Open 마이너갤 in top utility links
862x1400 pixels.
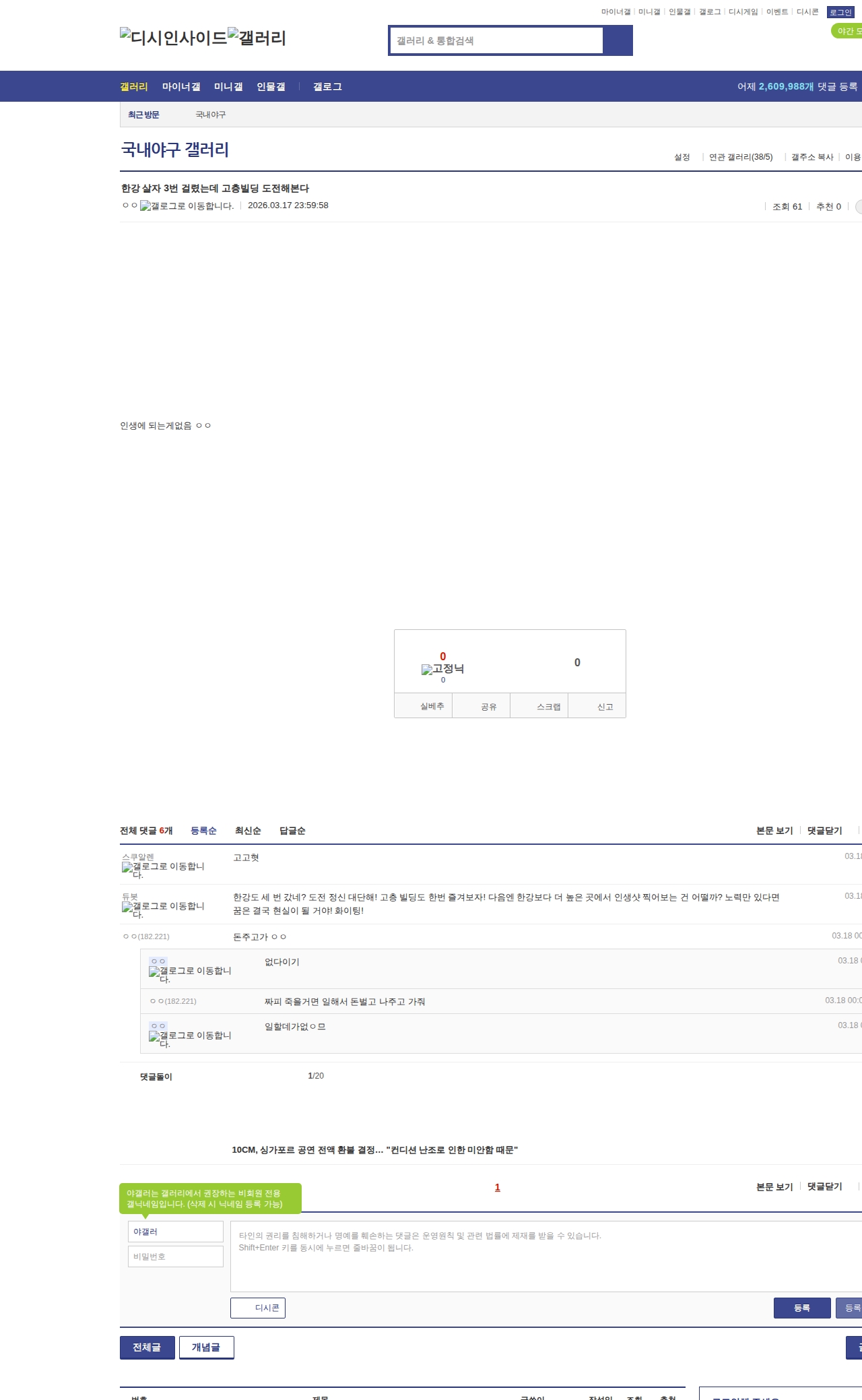tap(616, 12)
